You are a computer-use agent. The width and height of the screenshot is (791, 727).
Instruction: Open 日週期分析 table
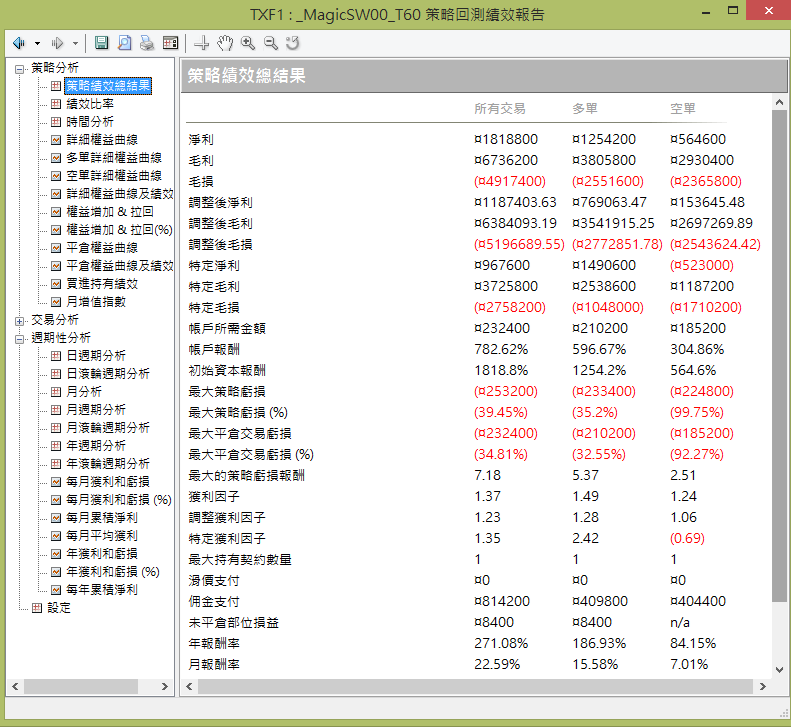pos(96,356)
